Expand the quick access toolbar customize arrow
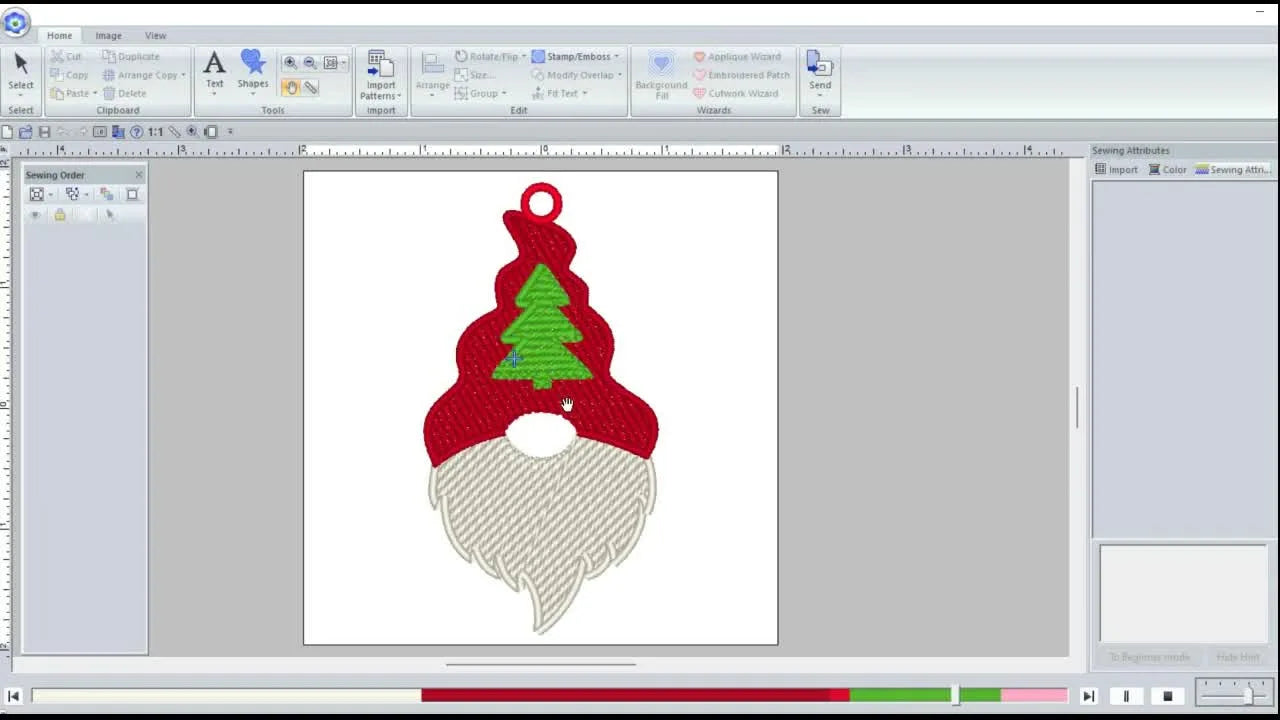The height and width of the screenshot is (720, 1280). pos(230,132)
